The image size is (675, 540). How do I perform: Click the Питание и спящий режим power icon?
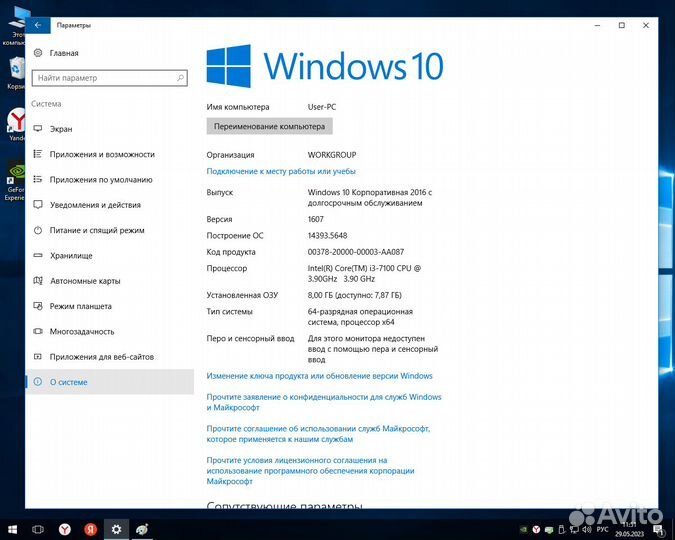point(38,230)
